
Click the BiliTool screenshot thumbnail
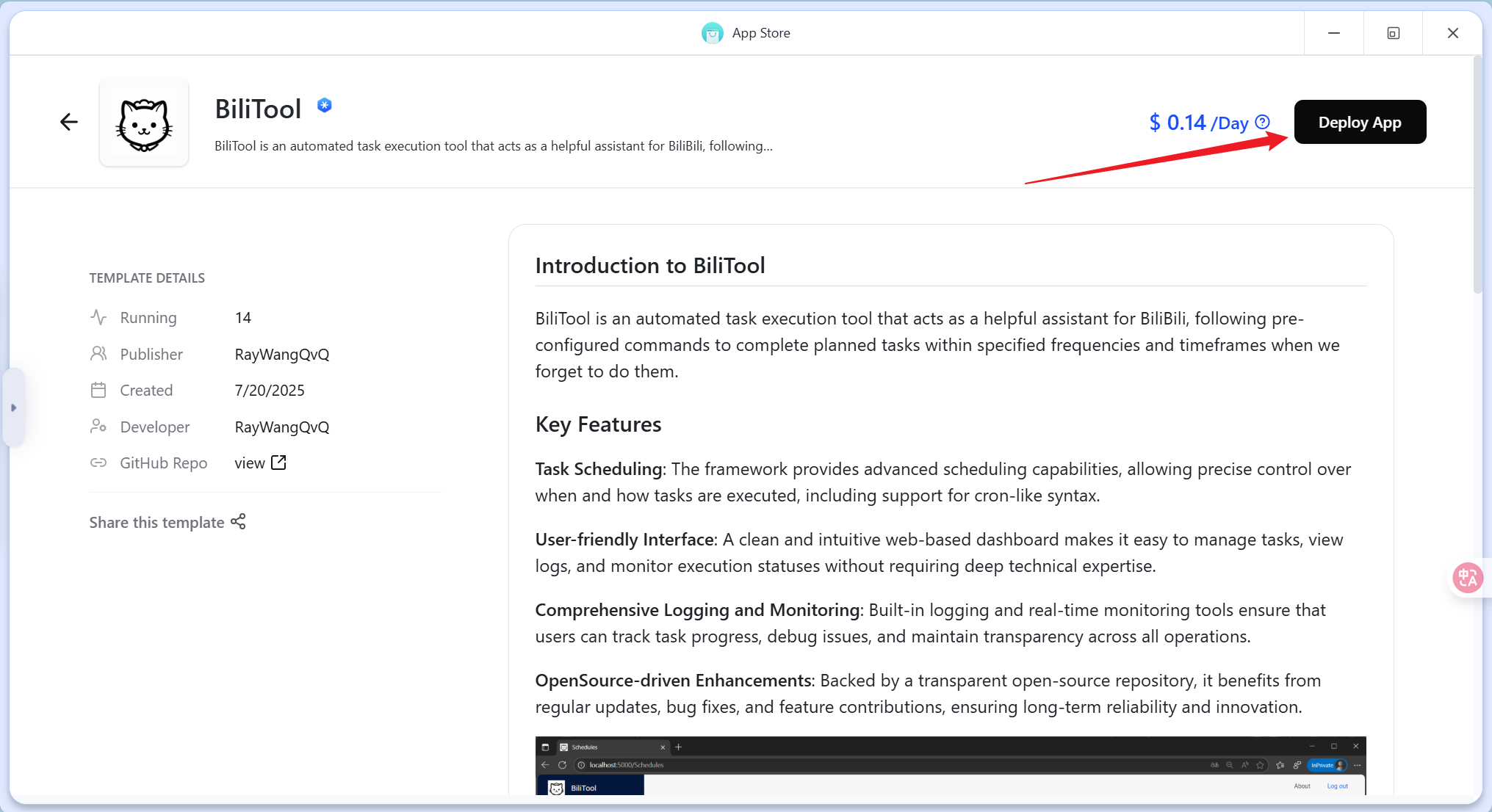tap(951, 765)
